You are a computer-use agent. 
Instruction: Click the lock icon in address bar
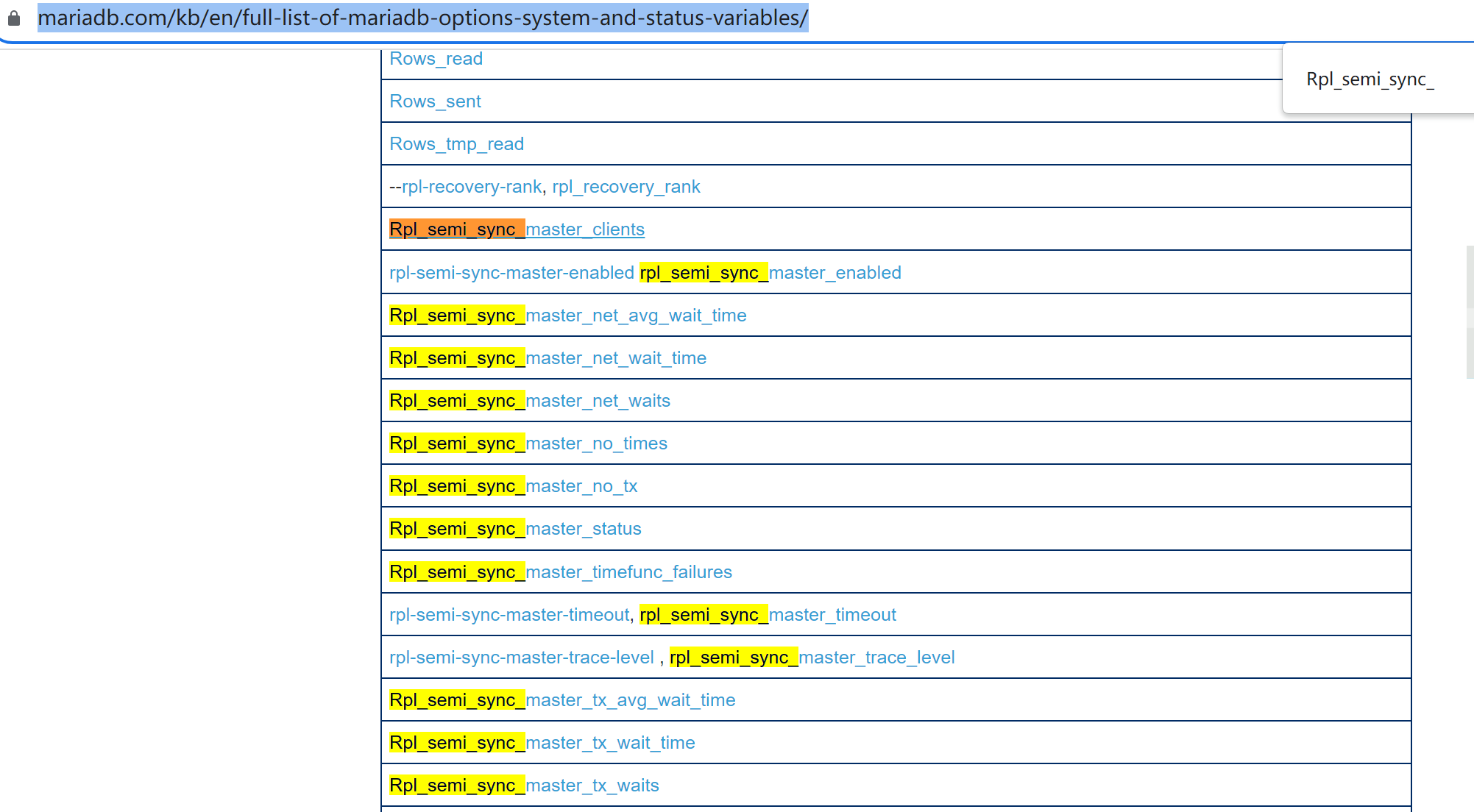coord(14,18)
